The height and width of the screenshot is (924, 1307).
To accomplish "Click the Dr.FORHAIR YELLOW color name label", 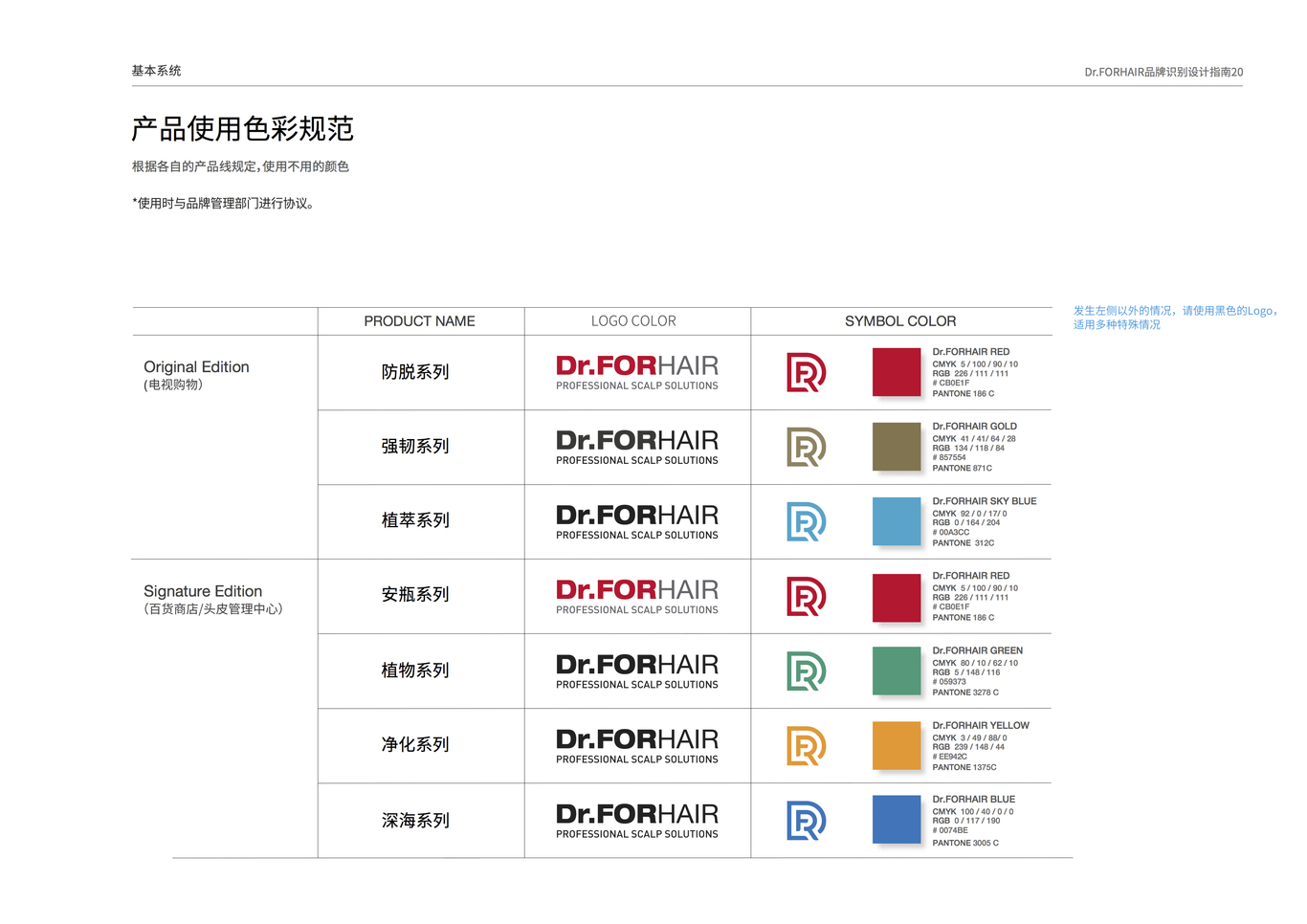I will point(981,725).
